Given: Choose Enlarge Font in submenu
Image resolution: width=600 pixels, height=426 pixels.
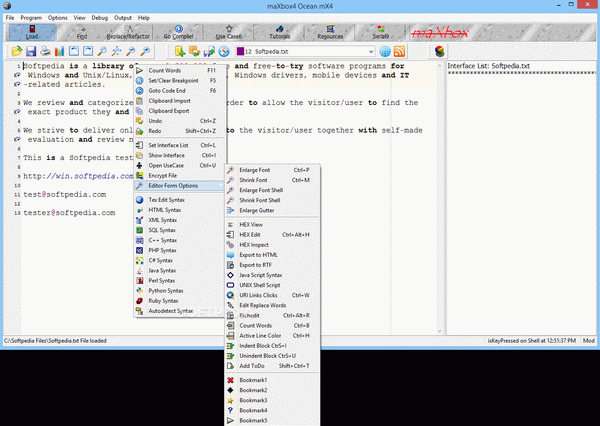Looking at the screenshot, I should pos(272,170).
